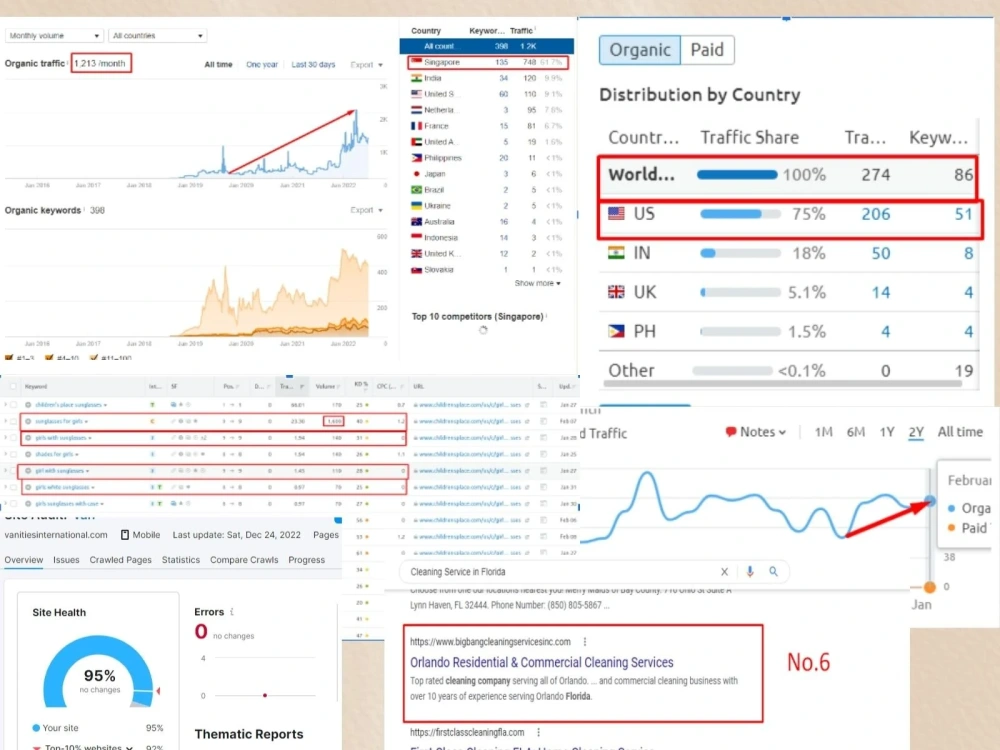Click add icon beside 'shades for girls' keyword
The height and width of the screenshot is (750, 1000).
pos(28,454)
